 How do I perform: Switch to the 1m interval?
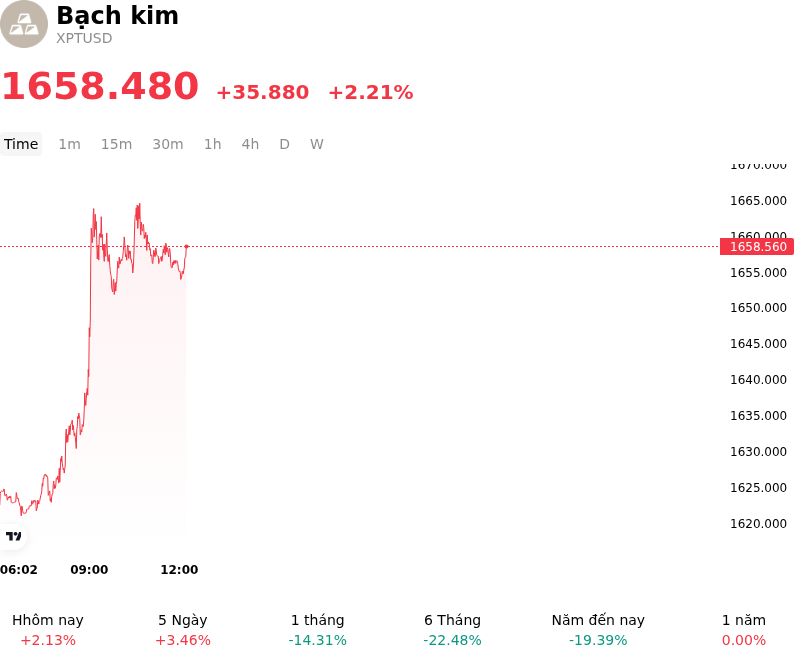[69, 144]
